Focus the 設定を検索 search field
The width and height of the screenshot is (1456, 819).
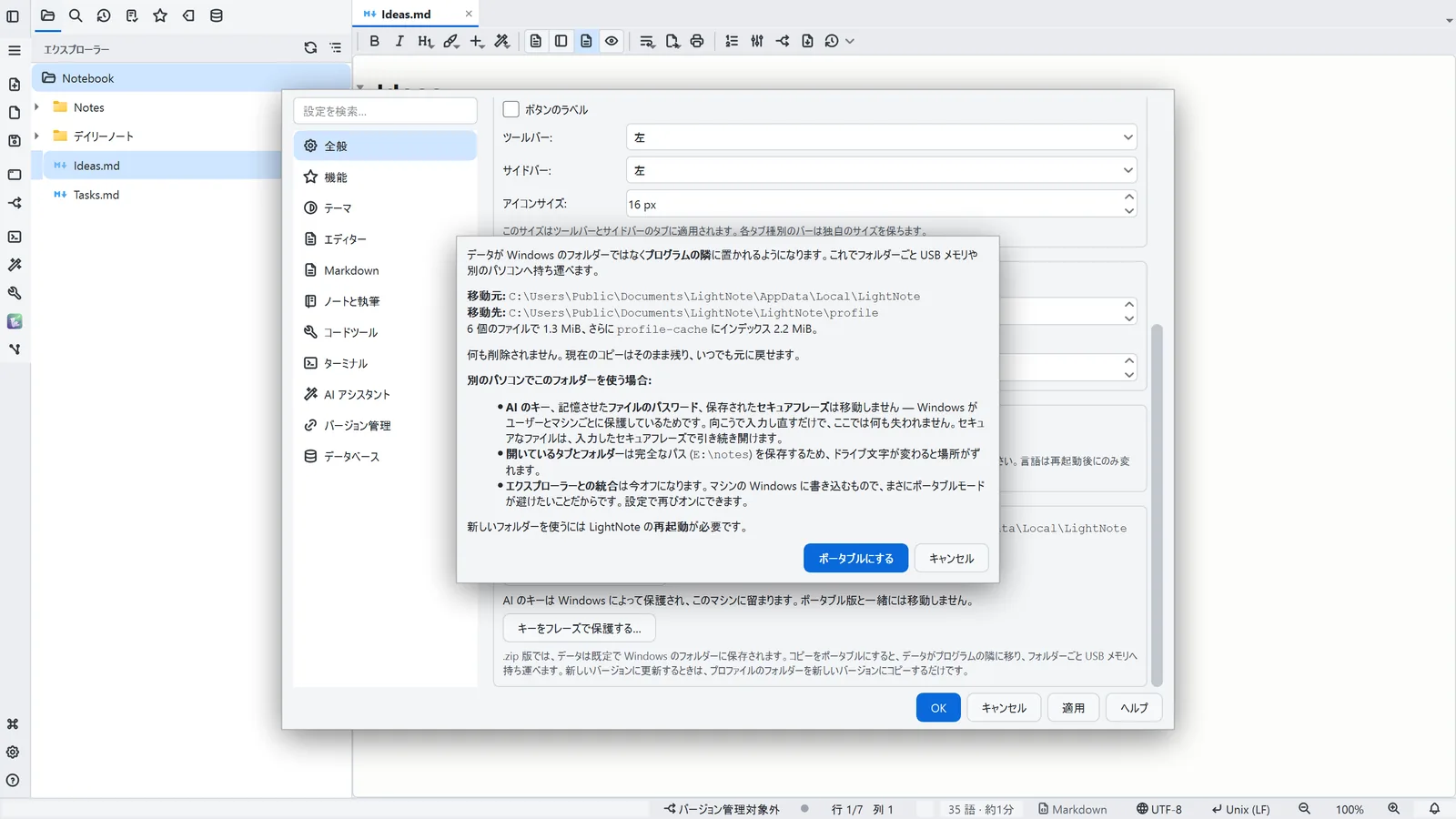tap(385, 111)
